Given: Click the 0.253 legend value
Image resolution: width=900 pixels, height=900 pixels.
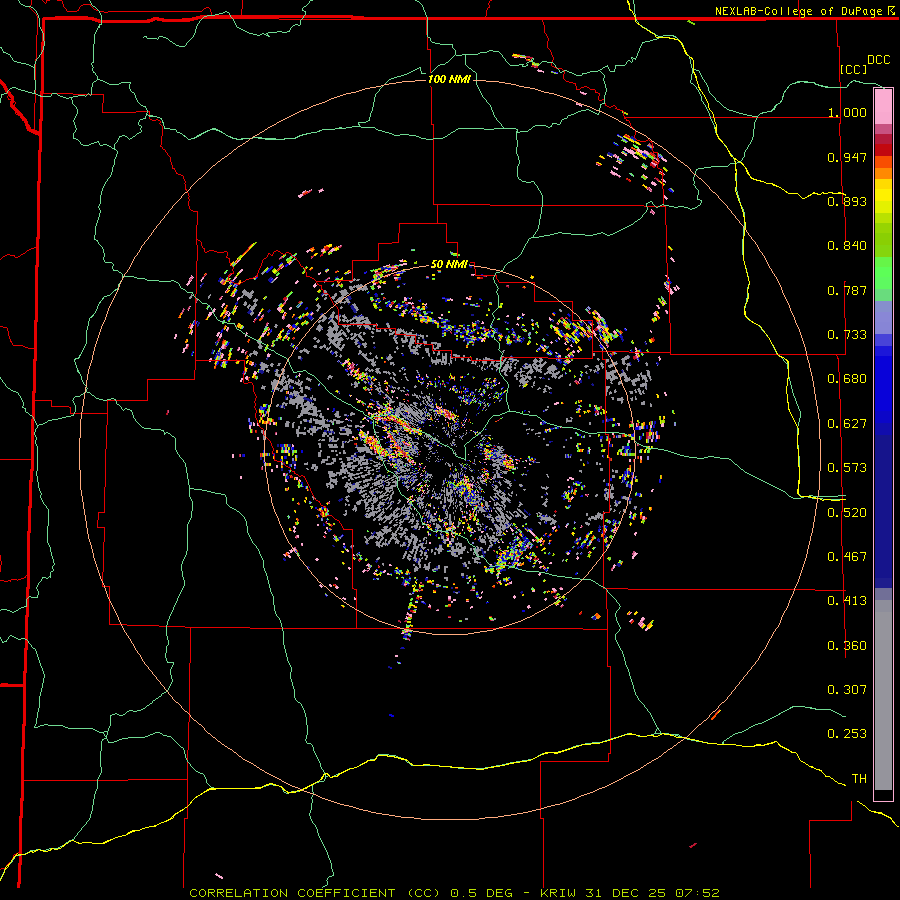Looking at the screenshot, I should [847, 734].
